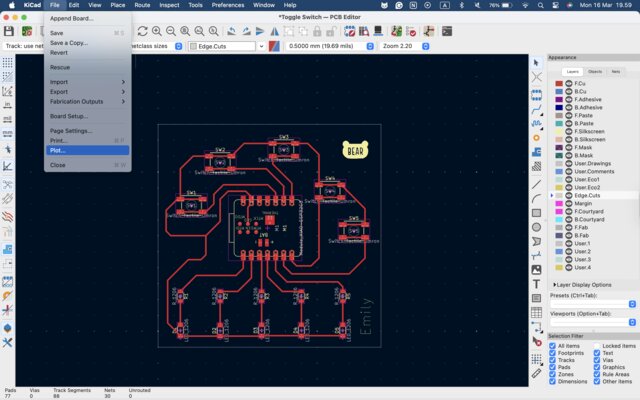Select the Tune track length tool

tap(536, 123)
